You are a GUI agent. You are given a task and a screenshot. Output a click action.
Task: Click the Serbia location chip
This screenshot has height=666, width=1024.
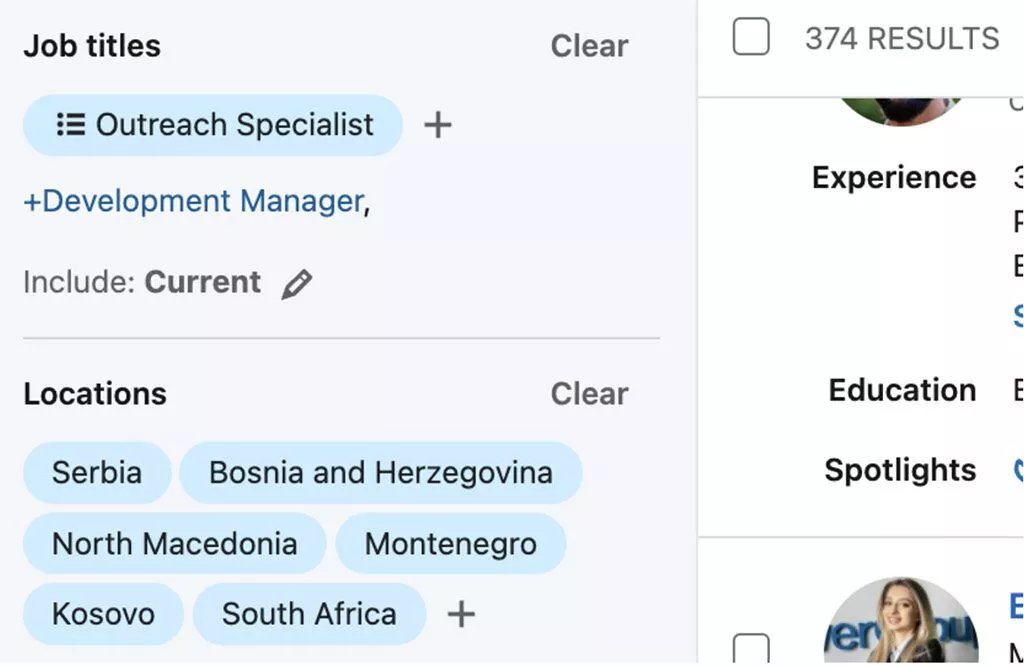97,472
